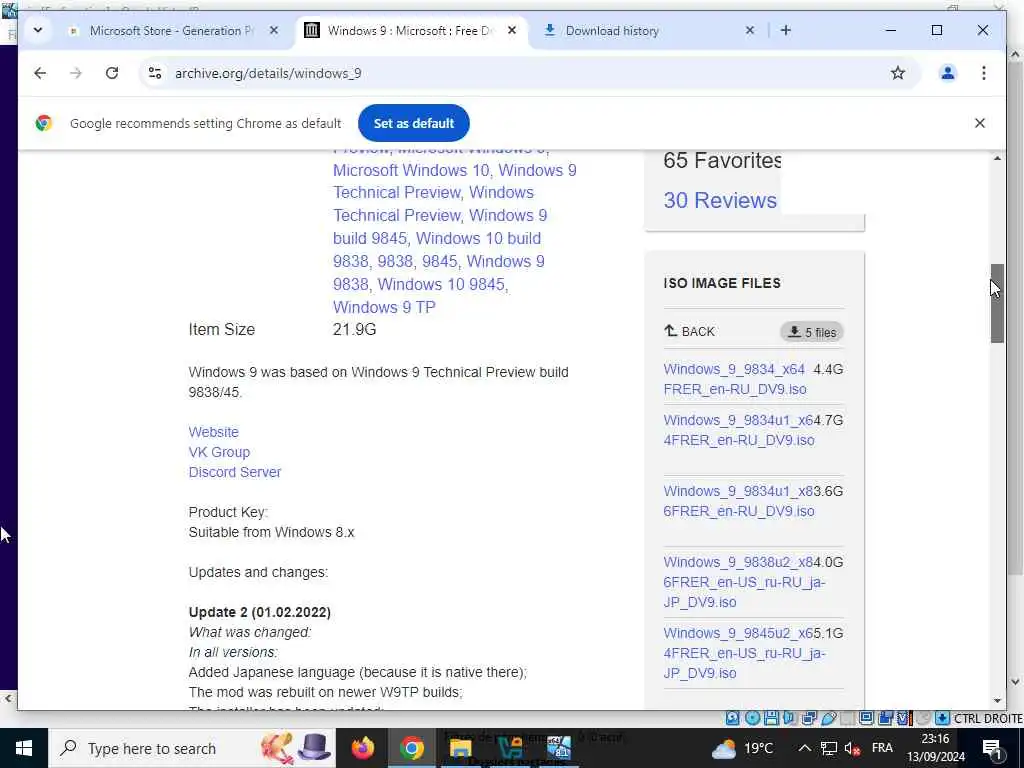
Task: Click VirtualBox optical disc status icon
Action: coord(752,718)
